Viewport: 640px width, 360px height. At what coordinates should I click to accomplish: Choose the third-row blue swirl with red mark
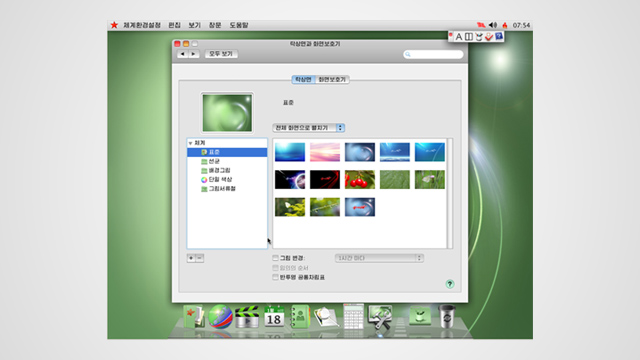pyautogui.click(x=360, y=207)
